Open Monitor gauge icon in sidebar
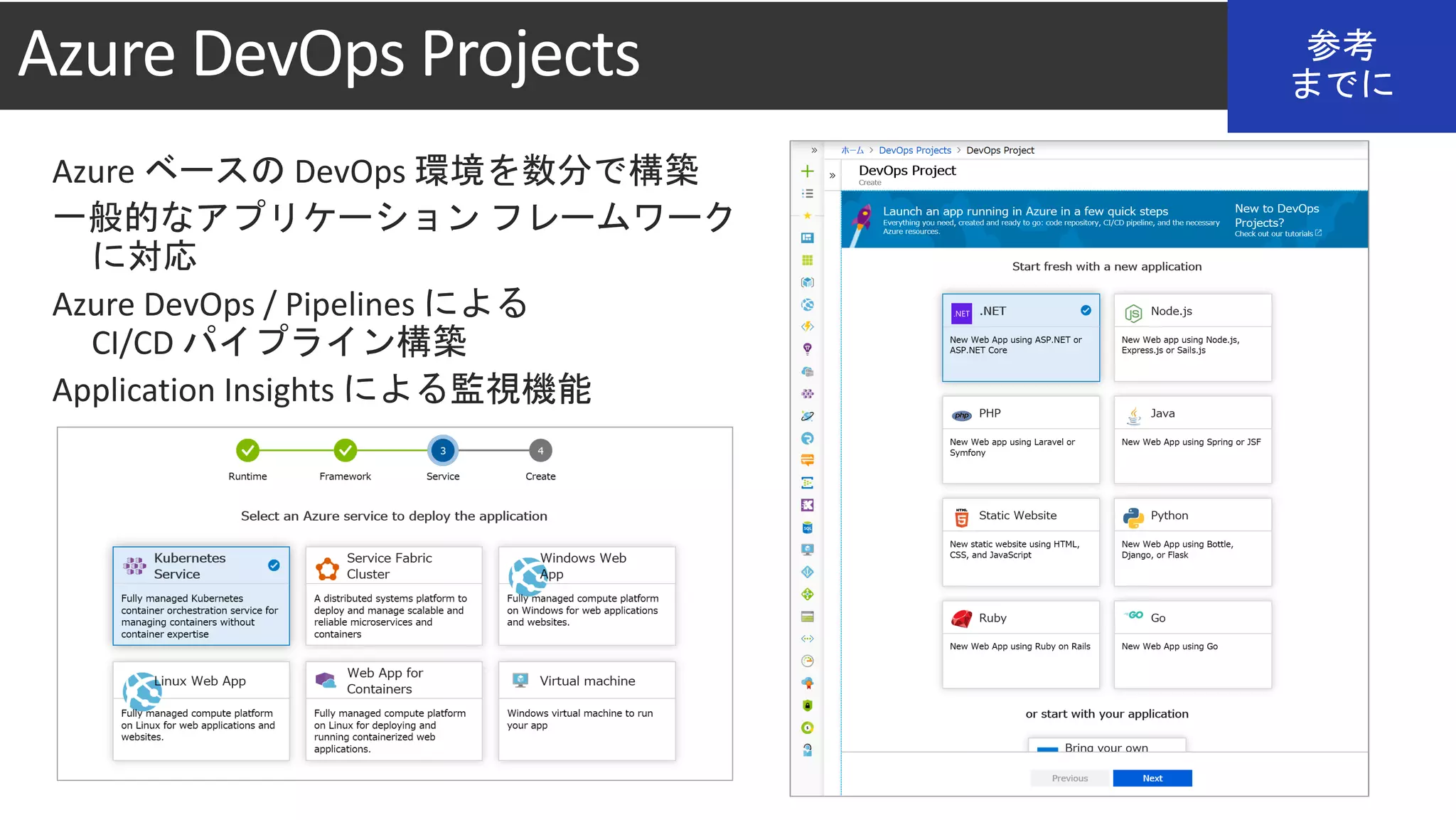Screen dimensions: 1456x820 tap(807, 661)
